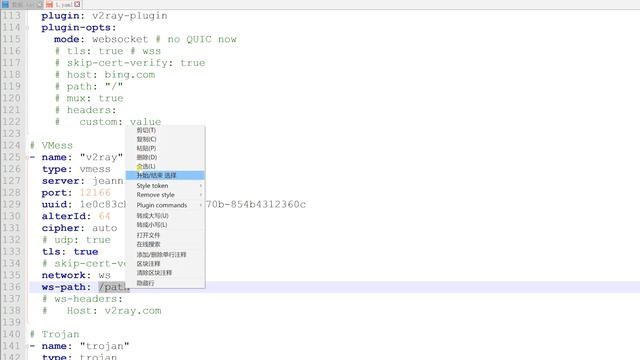The height and width of the screenshot is (360, 640).
Task: Click the alterId value 64
Action: click(x=104, y=216)
